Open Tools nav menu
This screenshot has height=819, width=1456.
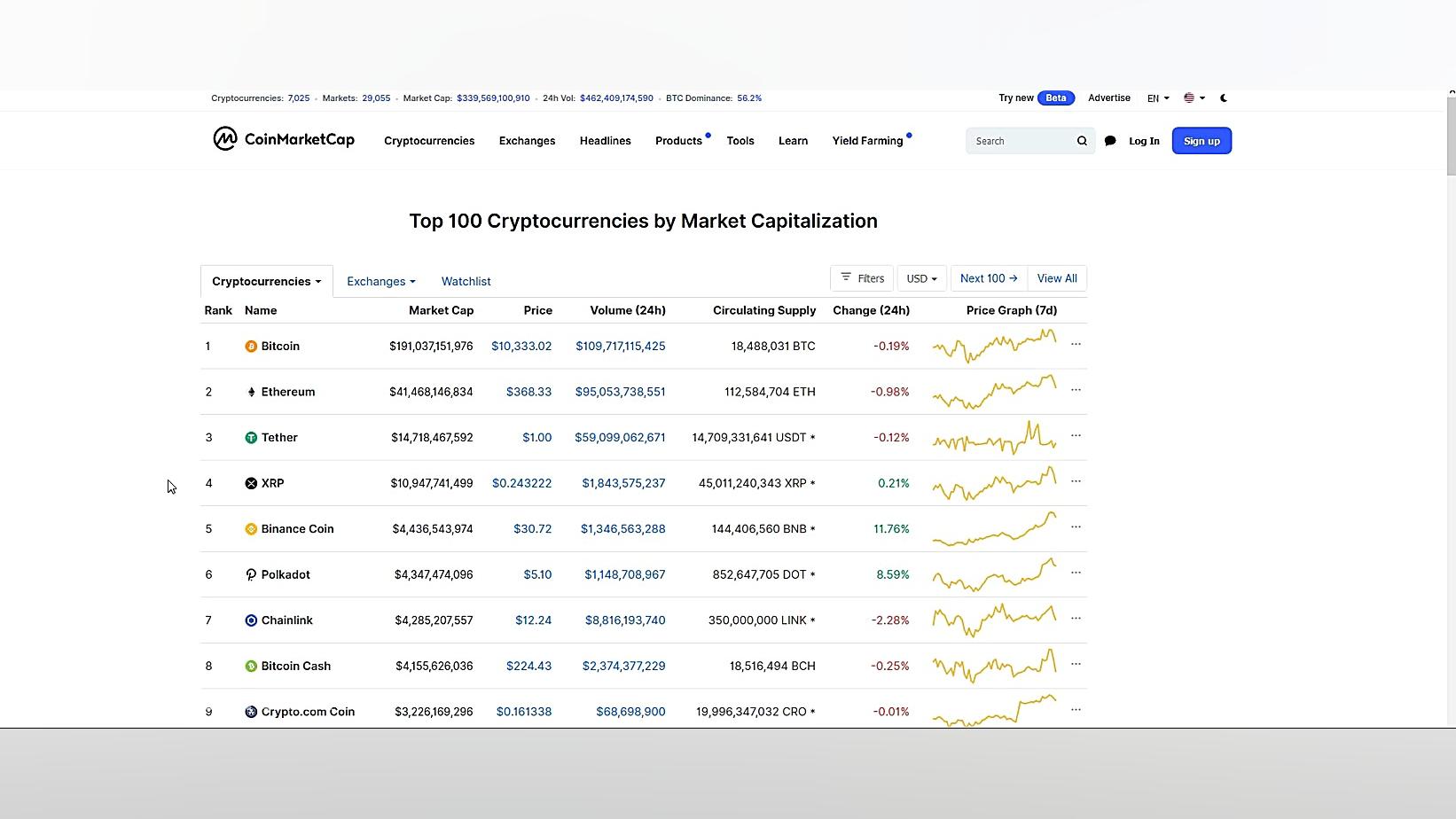(740, 141)
